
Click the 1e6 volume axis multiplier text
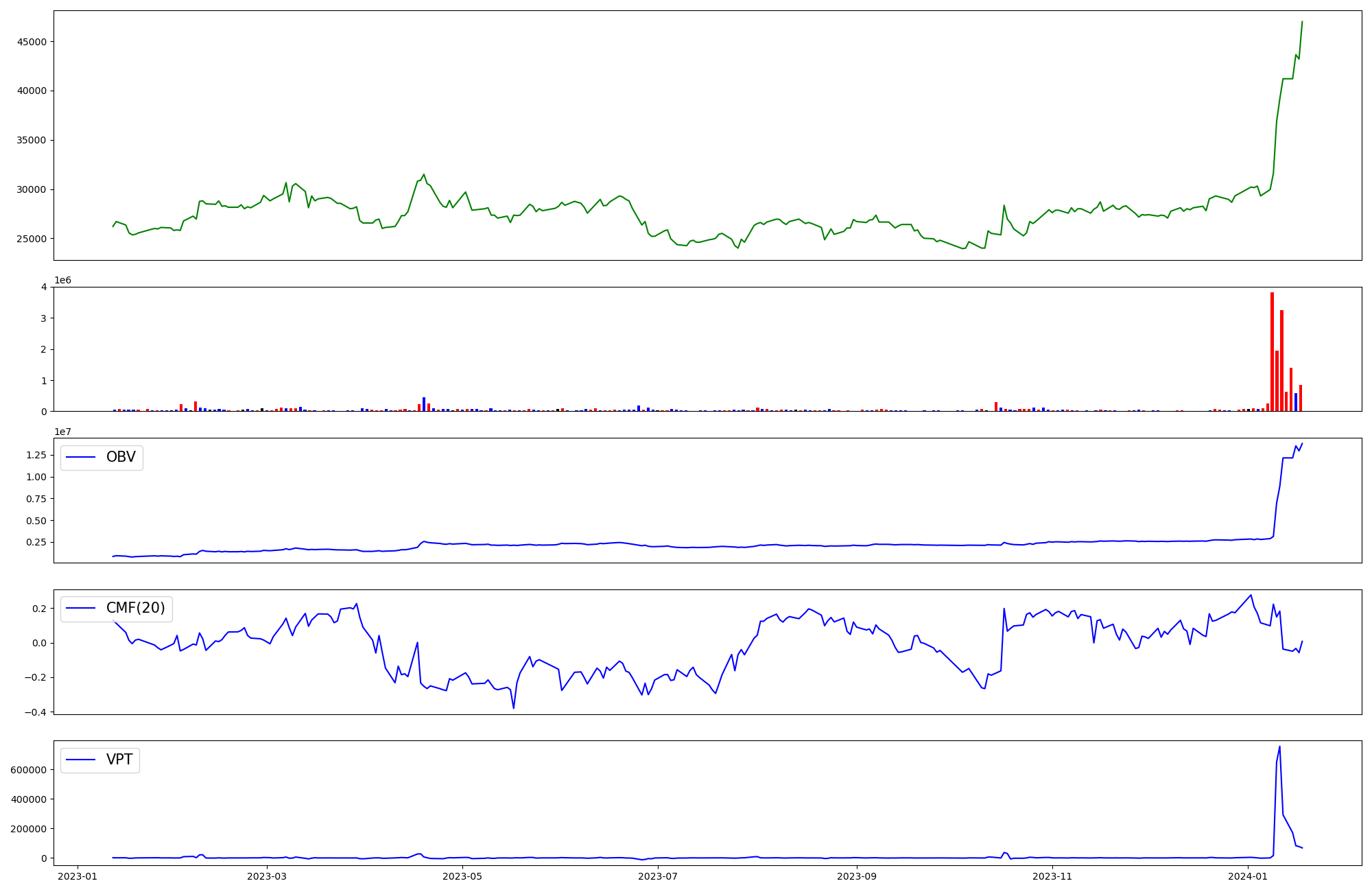click(62, 280)
